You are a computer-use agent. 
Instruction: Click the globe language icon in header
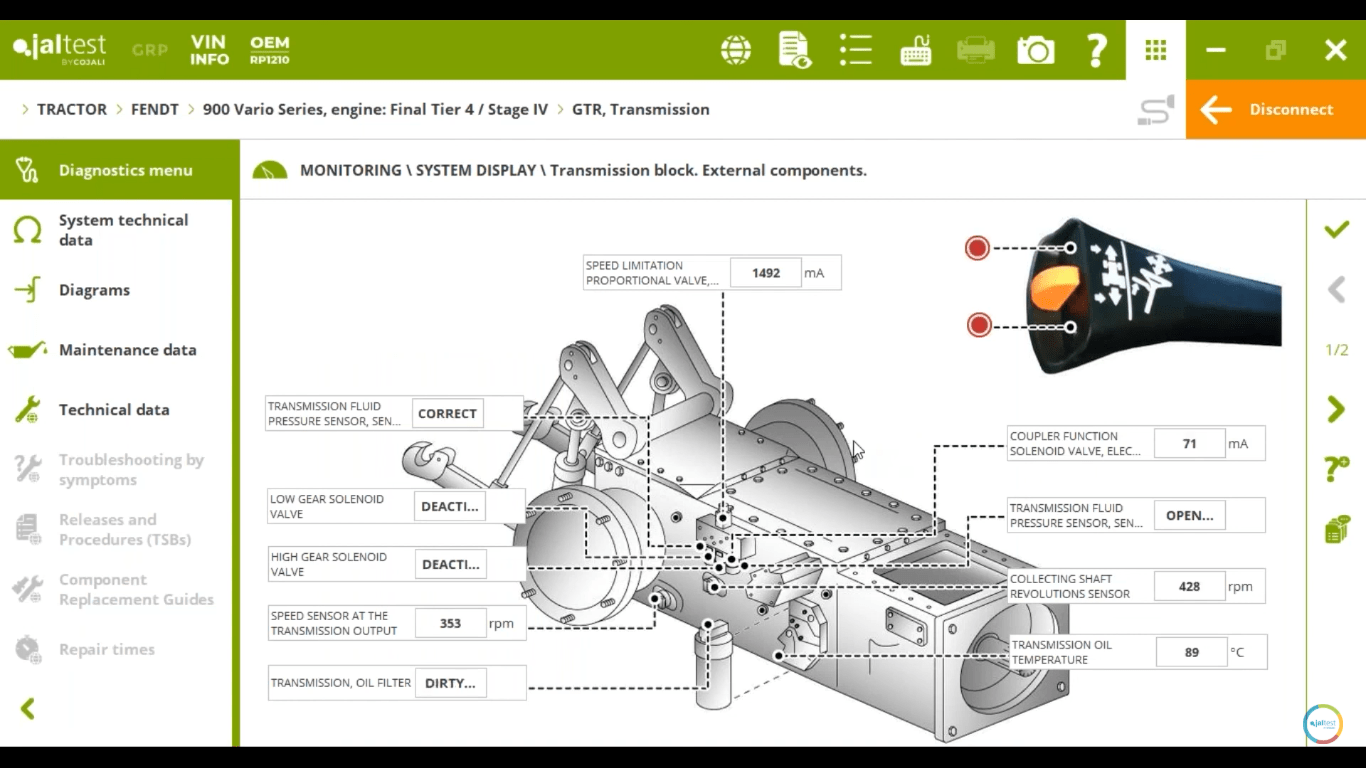(736, 50)
